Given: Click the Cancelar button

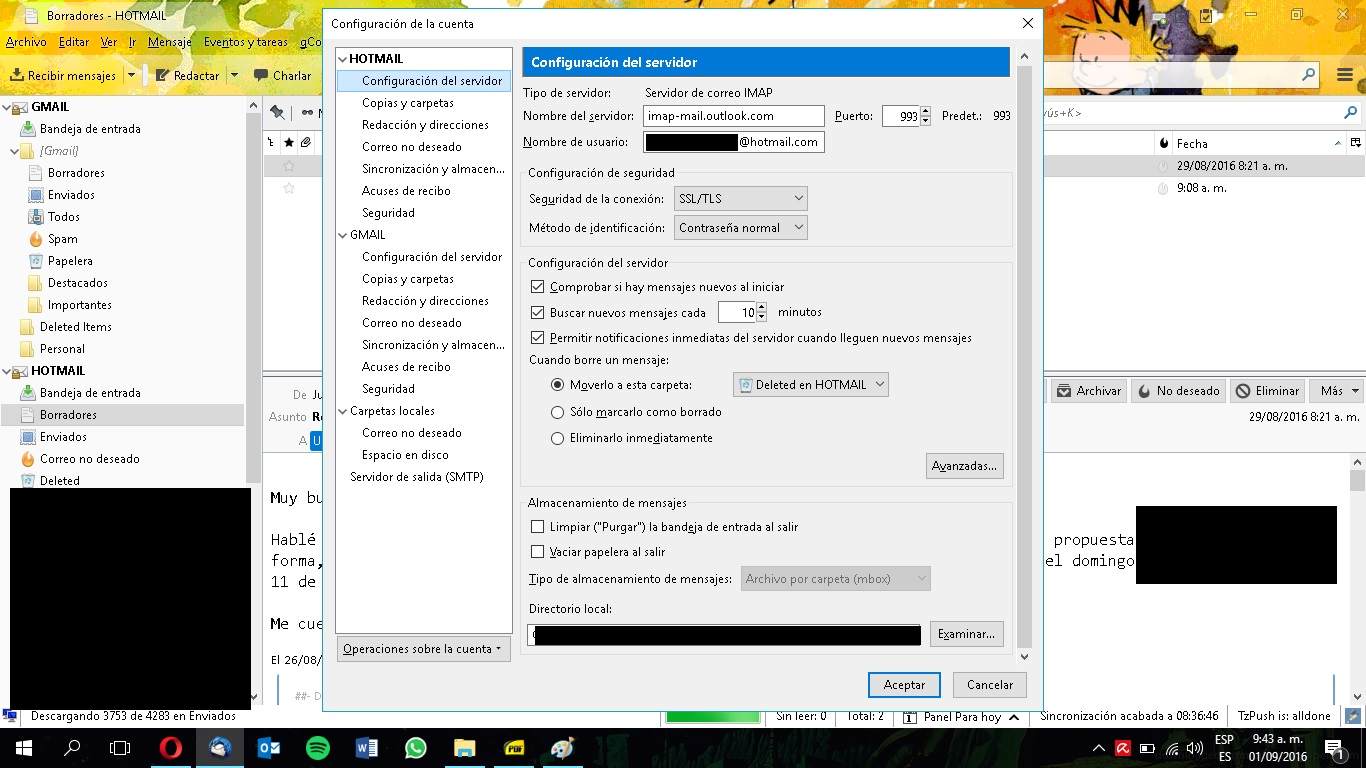Looking at the screenshot, I should (x=990, y=685).
